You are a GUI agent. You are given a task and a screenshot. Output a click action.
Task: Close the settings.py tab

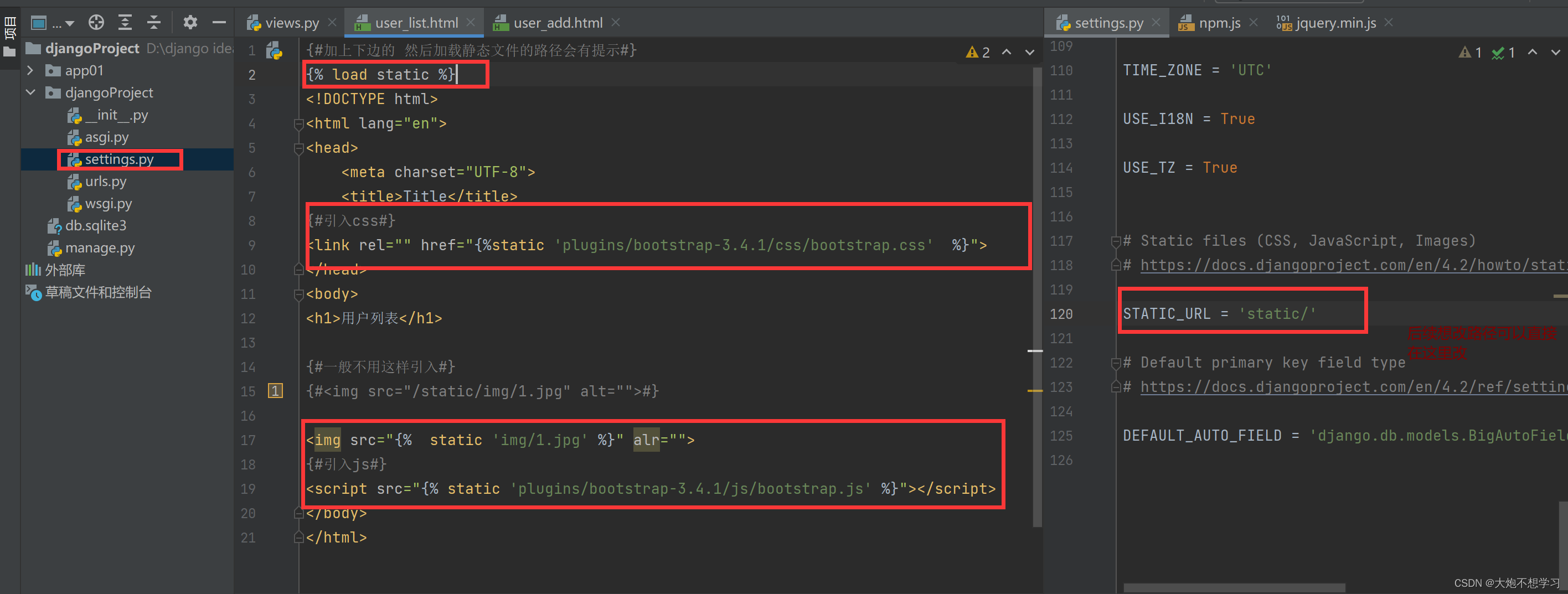[x=1156, y=23]
